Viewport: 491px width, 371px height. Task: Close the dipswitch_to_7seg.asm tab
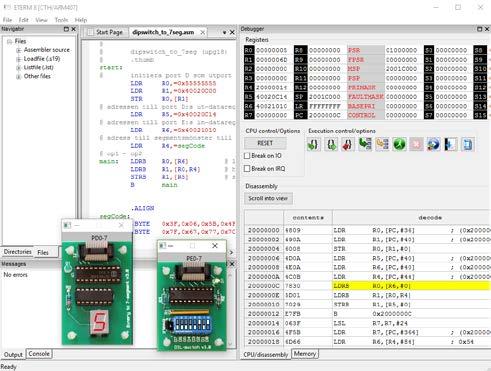202,32
